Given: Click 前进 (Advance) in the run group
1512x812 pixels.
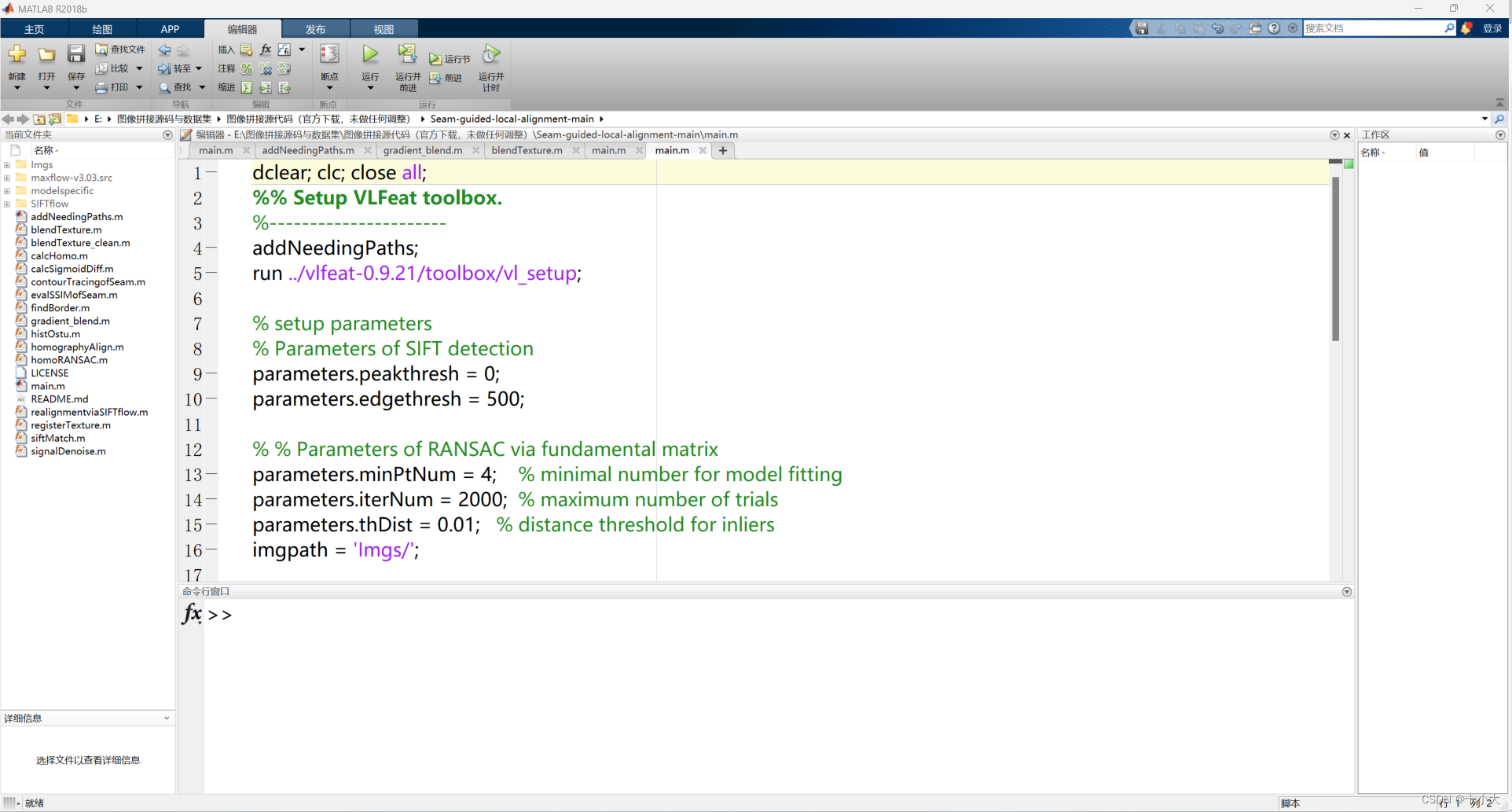Looking at the screenshot, I should [x=446, y=78].
